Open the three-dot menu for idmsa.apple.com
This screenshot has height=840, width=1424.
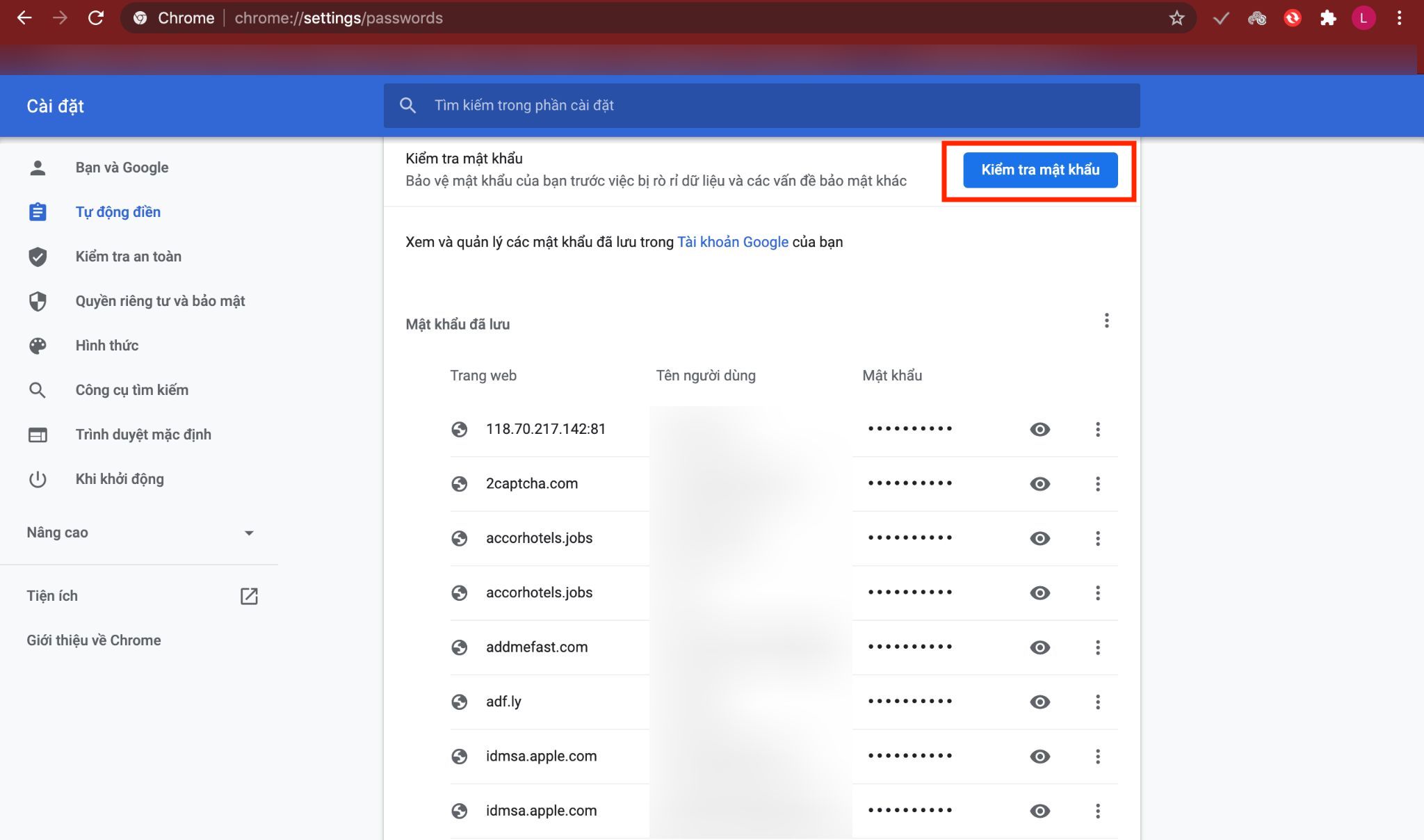[x=1099, y=756]
